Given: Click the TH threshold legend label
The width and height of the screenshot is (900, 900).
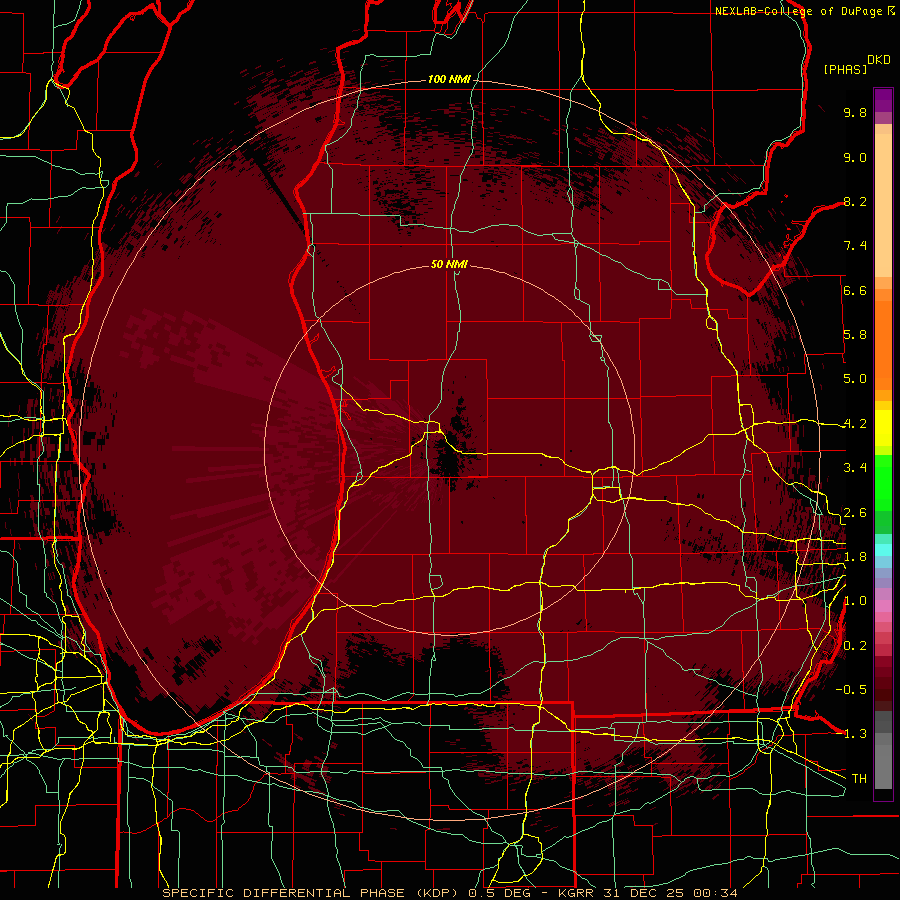Looking at the screenshot, I should click(859, 779).
